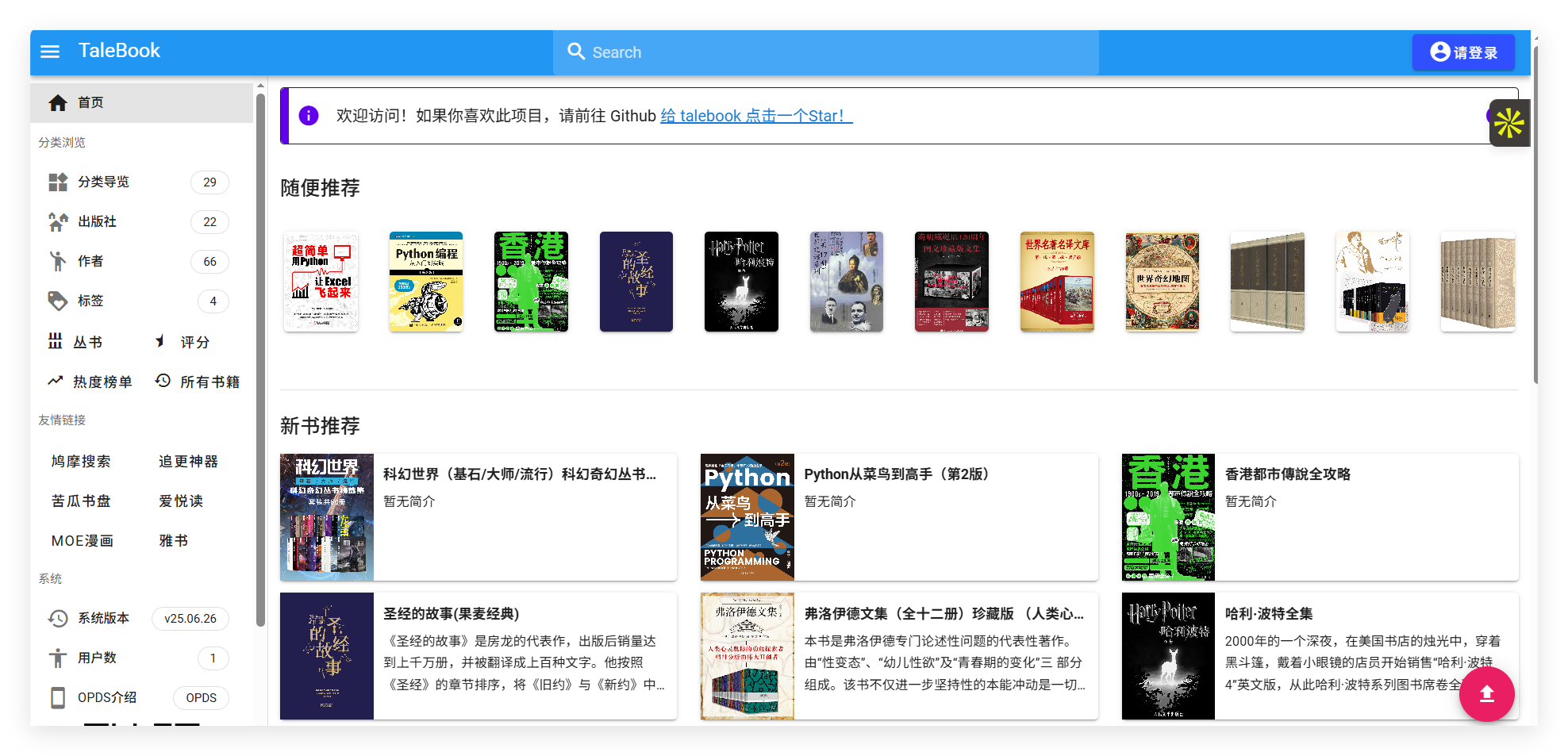Open 热度榜单 popularity chart icon
Image resolution: width=1568 pixels, height=756 pixels.
56,381
